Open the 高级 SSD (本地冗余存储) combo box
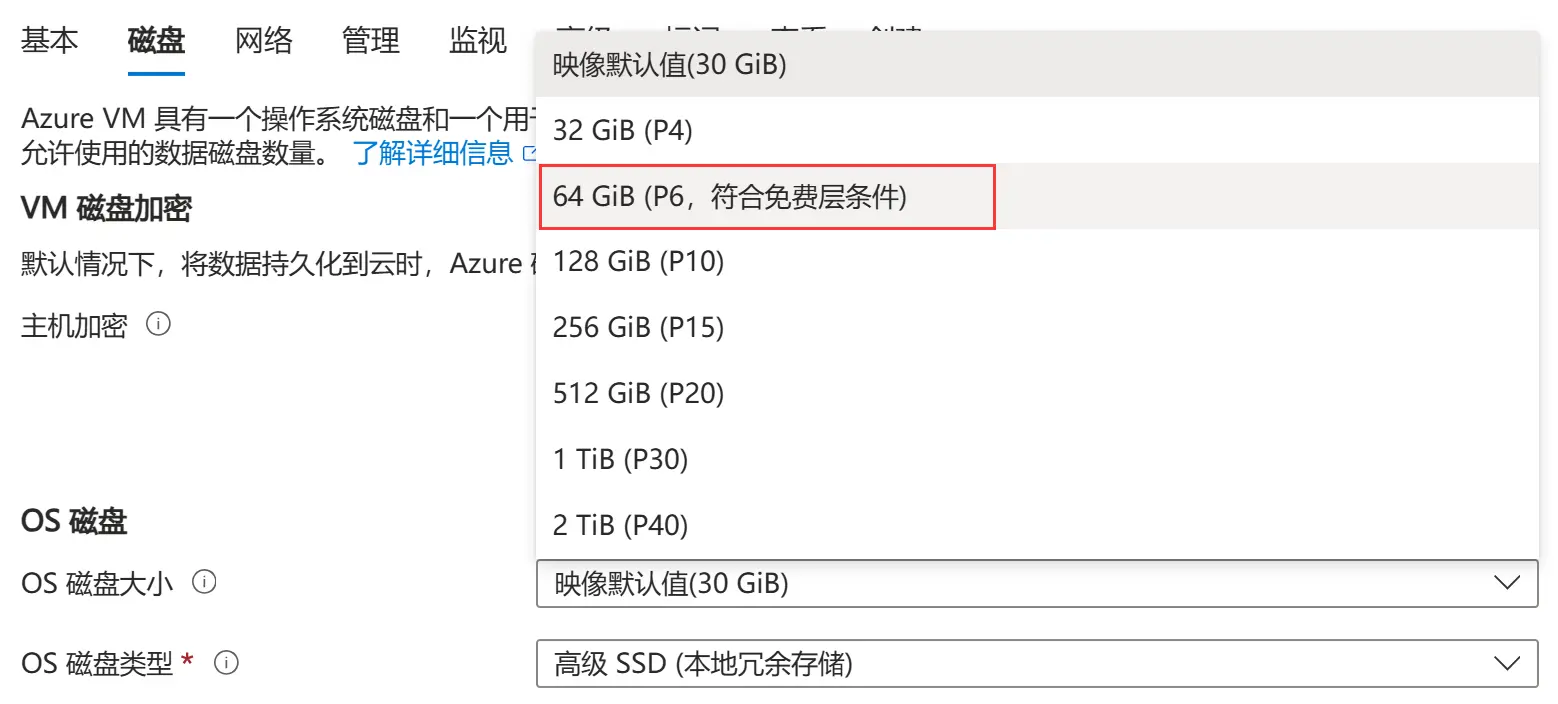The image size is (1558, 704). coord(1036,662)
